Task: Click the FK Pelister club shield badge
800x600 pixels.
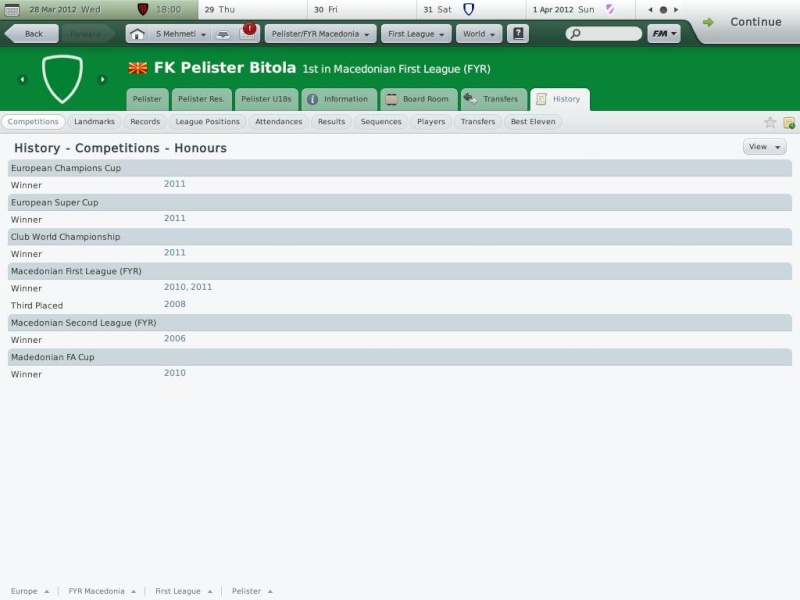Action: 62,79
